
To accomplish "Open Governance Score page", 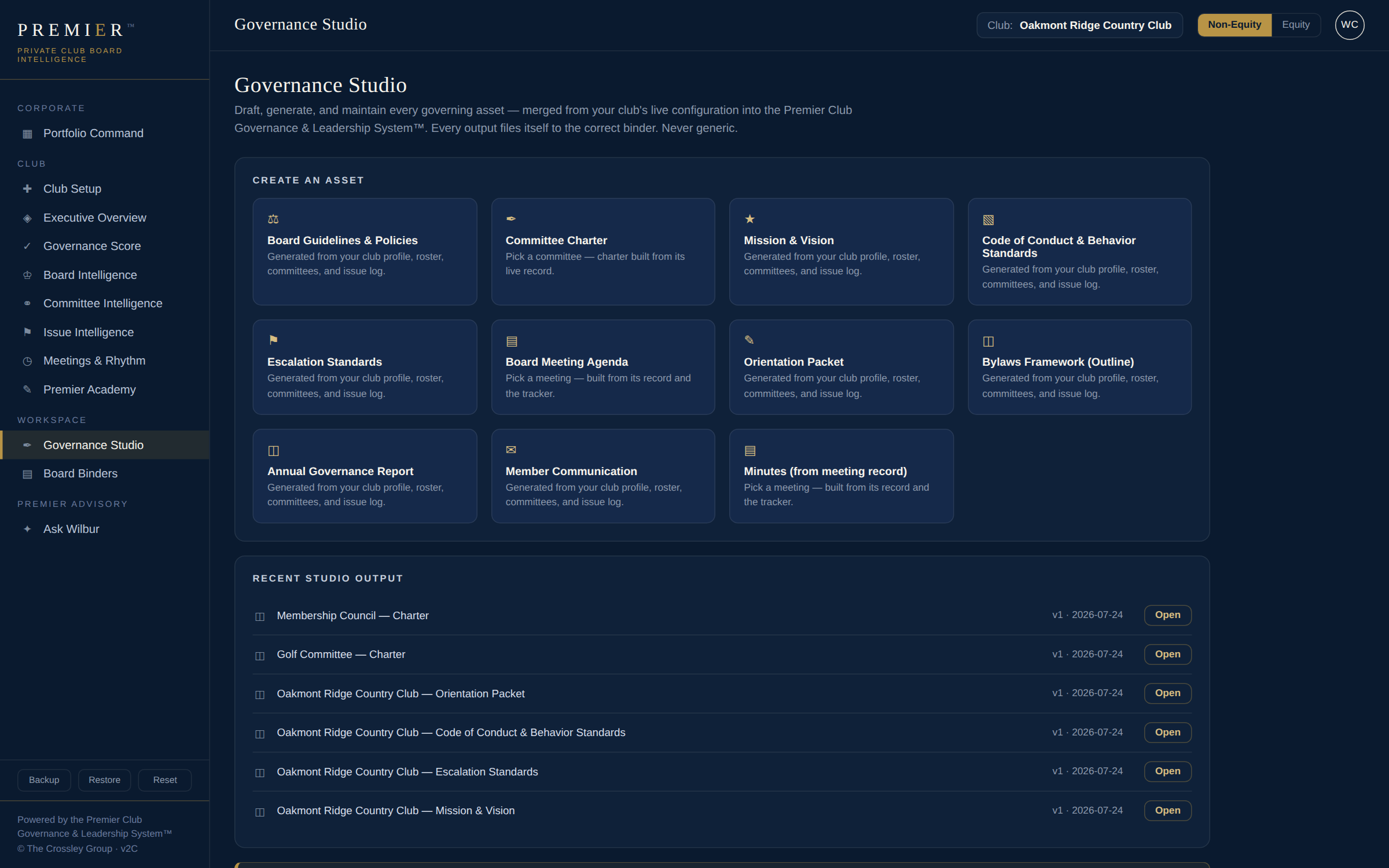I will pos(104,246).
